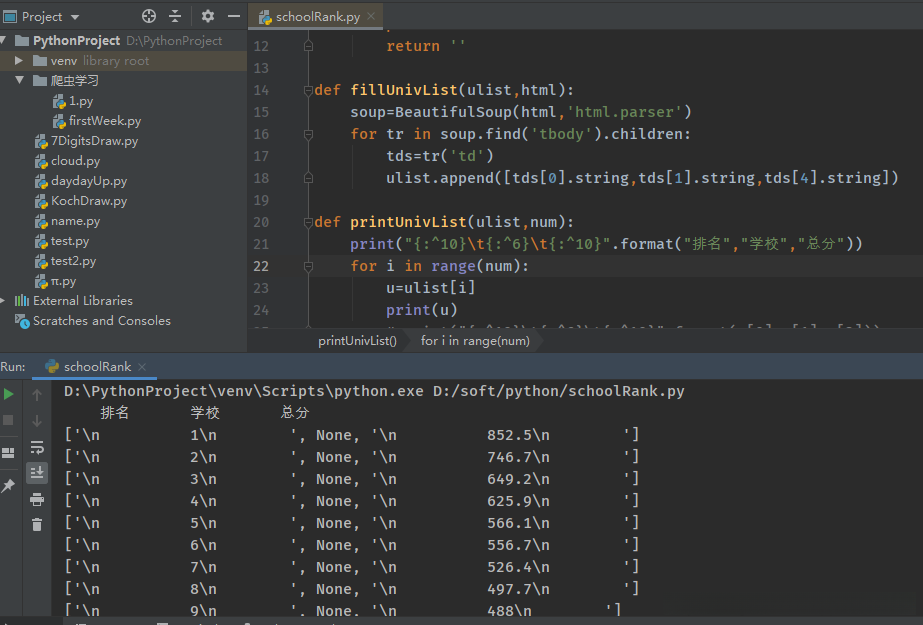Viewport: 923px width, 625px height.
Task: Collapse all in Project panel
Action: coord(175,16)
